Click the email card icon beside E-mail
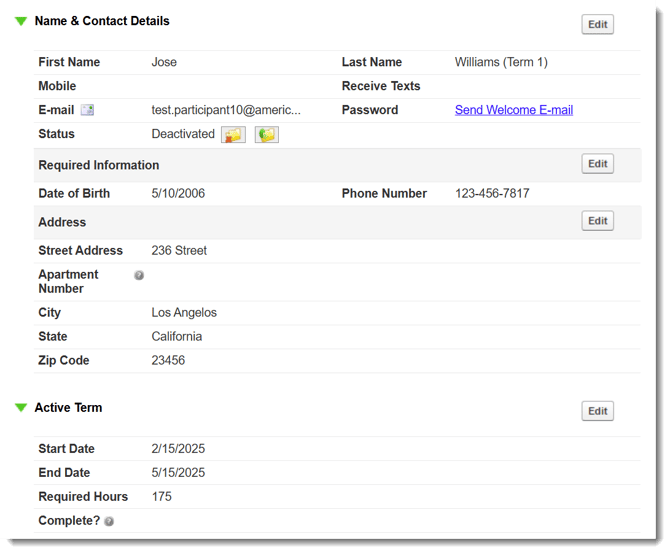Viewport: 670px width, 553px height. 87,110
